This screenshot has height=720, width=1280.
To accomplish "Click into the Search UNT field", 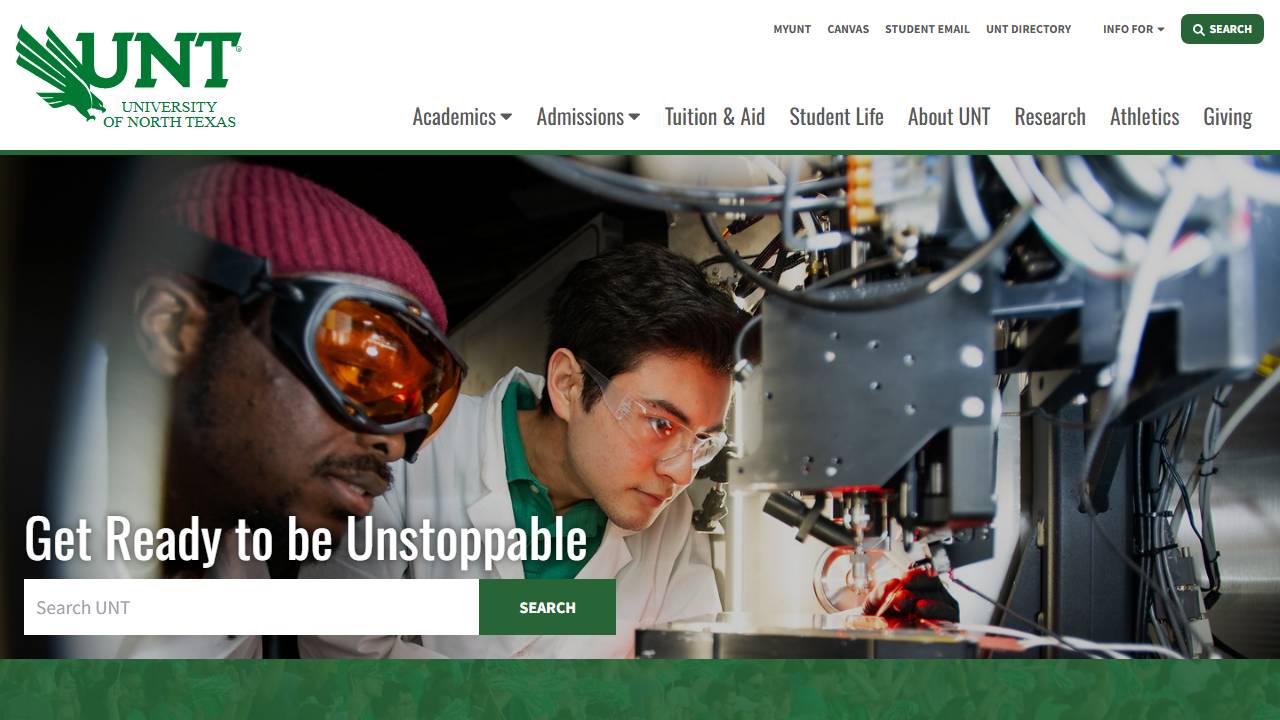I will (251, 607).
